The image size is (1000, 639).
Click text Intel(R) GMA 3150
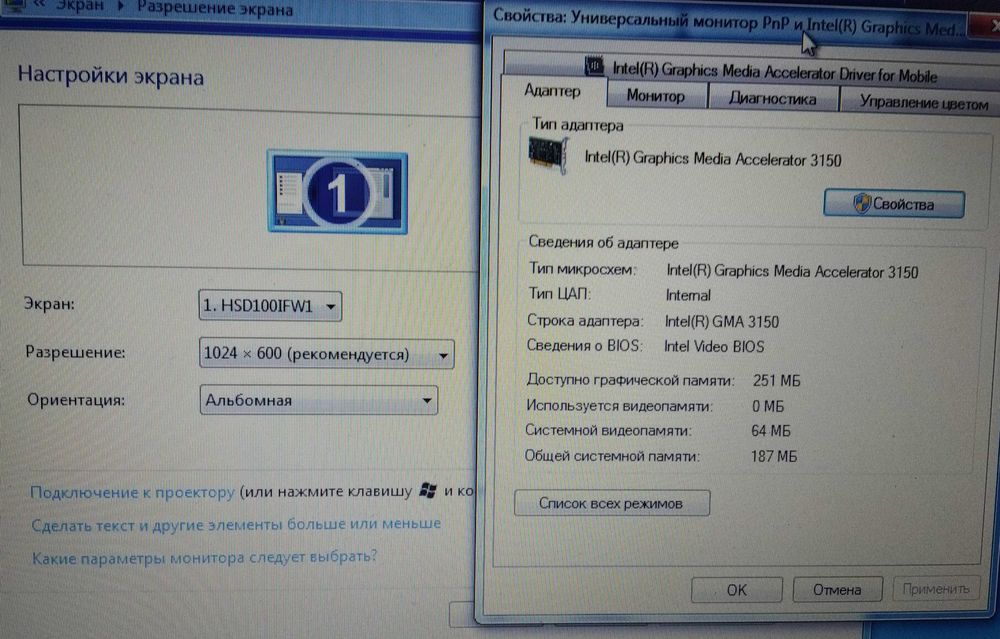[x=722, y=321]
